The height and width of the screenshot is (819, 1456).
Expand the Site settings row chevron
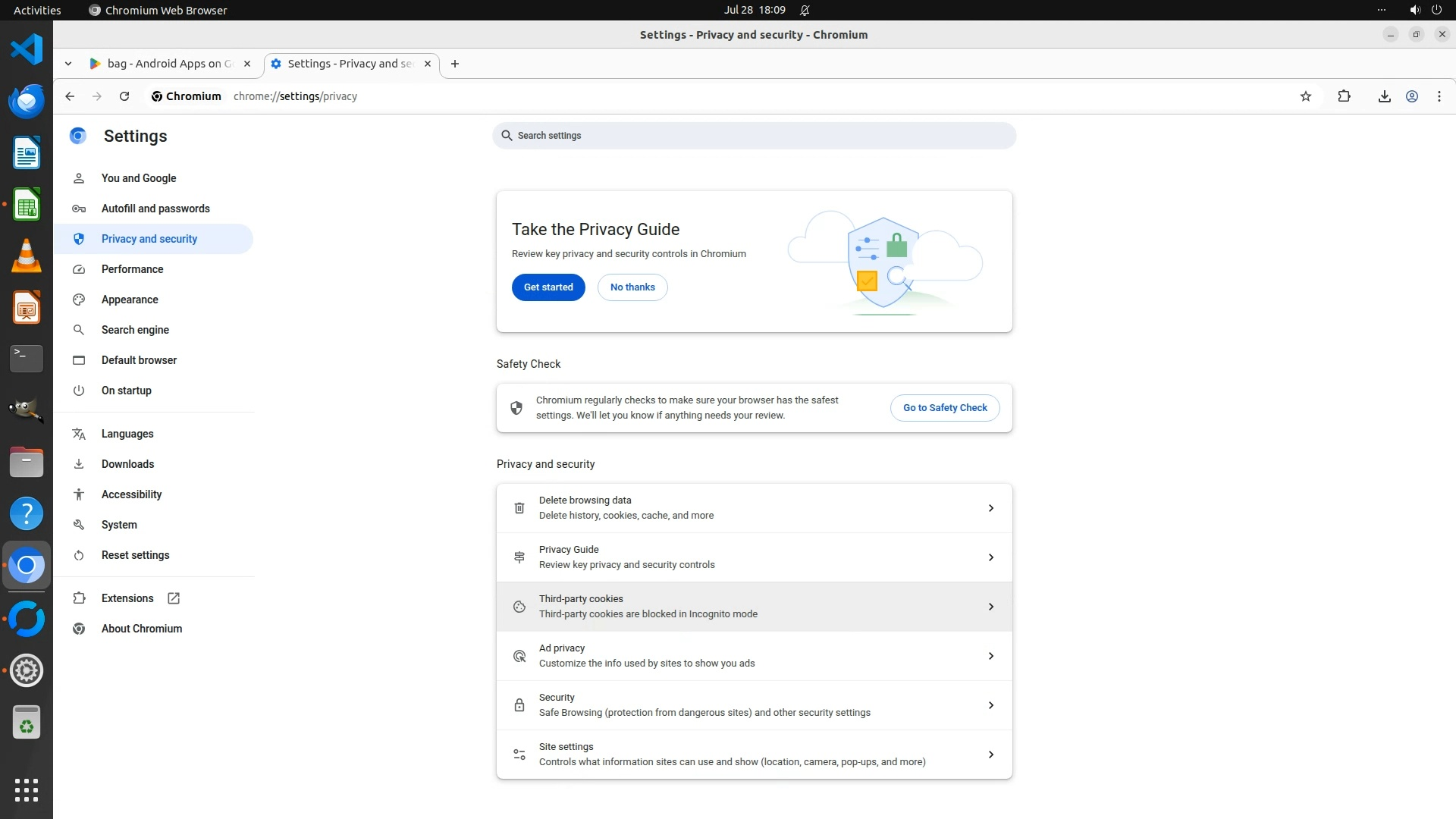coord(990,755)
